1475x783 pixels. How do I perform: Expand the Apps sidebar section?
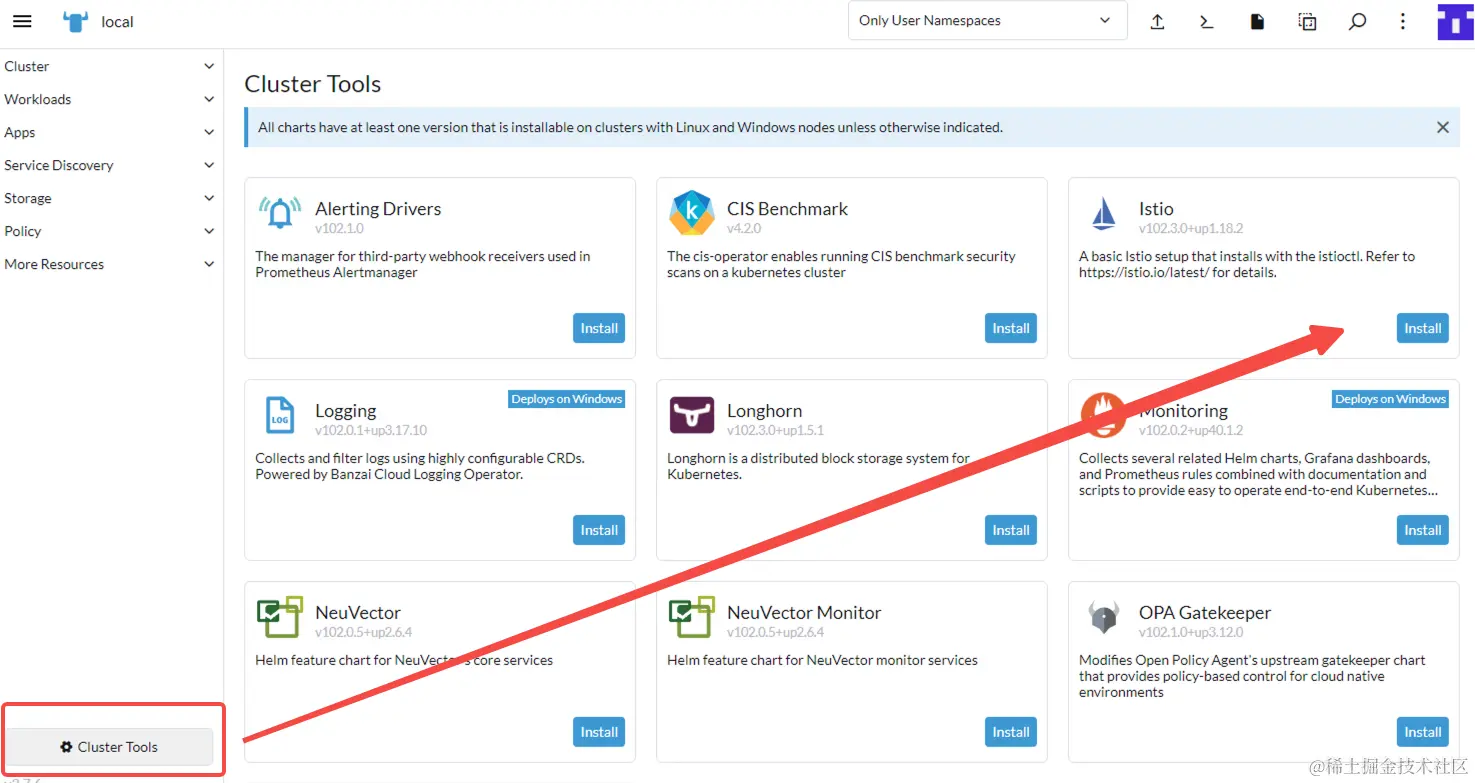coord(110,132)
